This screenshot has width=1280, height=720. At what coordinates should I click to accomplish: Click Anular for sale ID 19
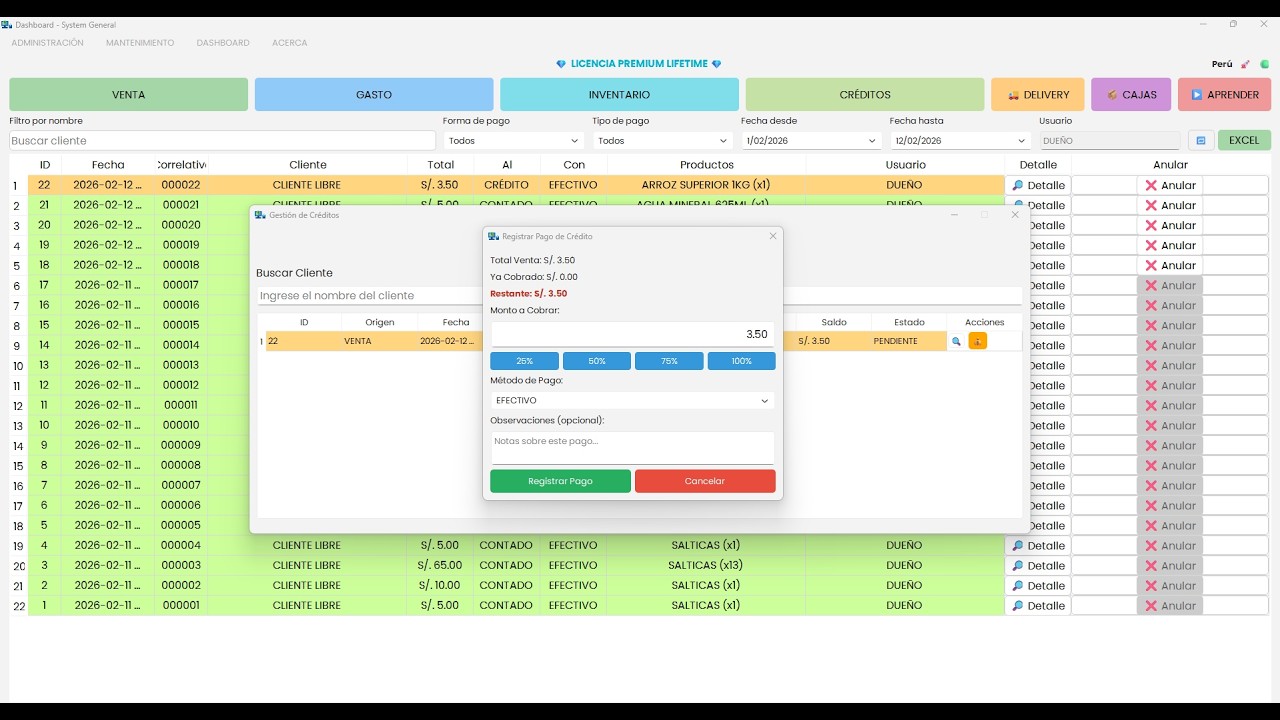point(1170,245)
